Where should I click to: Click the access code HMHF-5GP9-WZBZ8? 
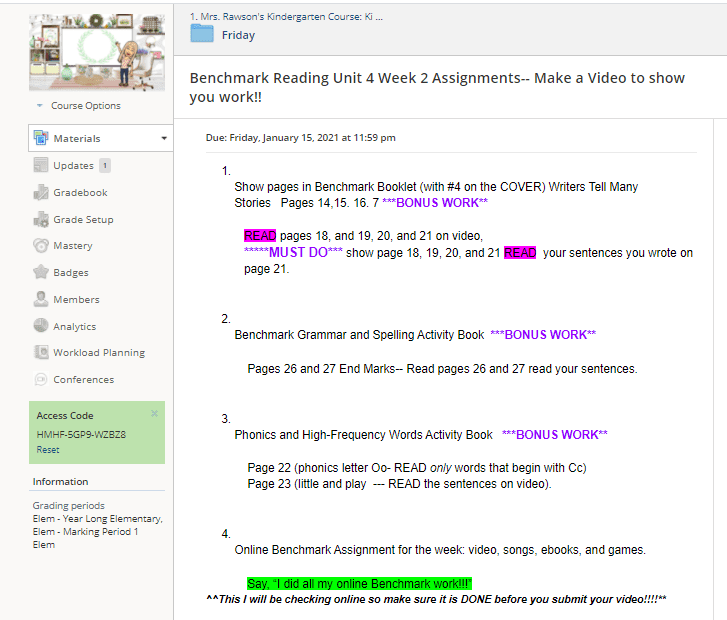click(81, 435)
